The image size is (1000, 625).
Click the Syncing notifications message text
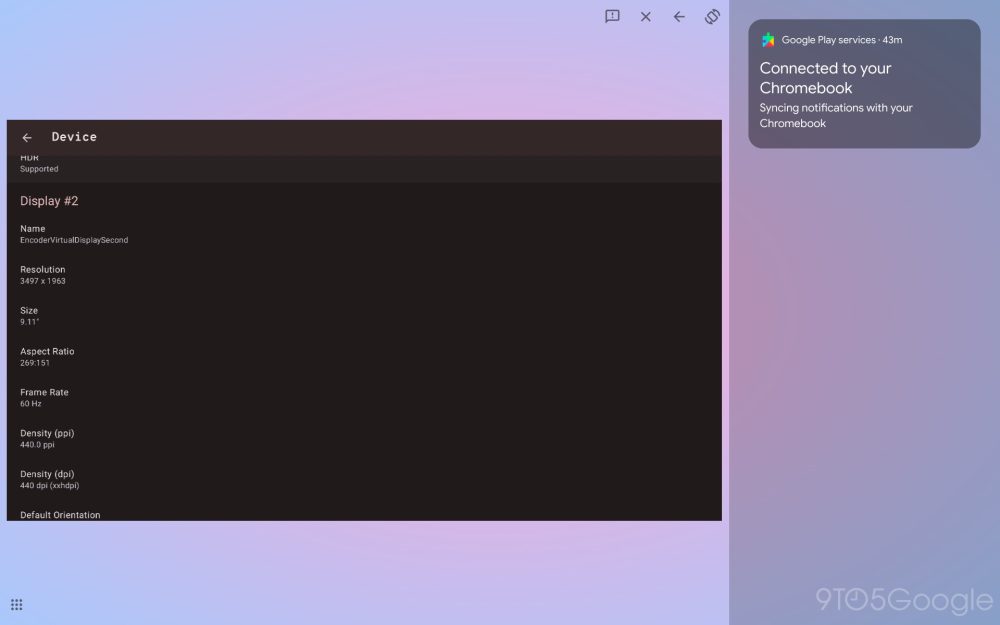[x=835, y=115]
